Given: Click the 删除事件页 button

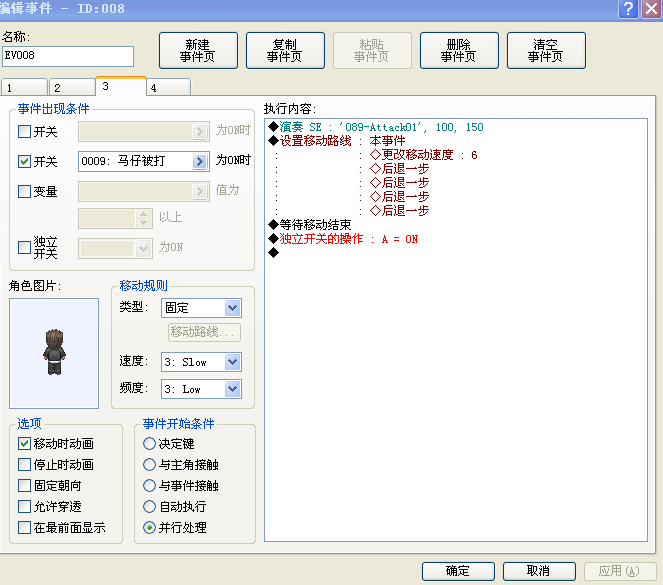Looking at the screenshot, I should (x=459, y=50).
